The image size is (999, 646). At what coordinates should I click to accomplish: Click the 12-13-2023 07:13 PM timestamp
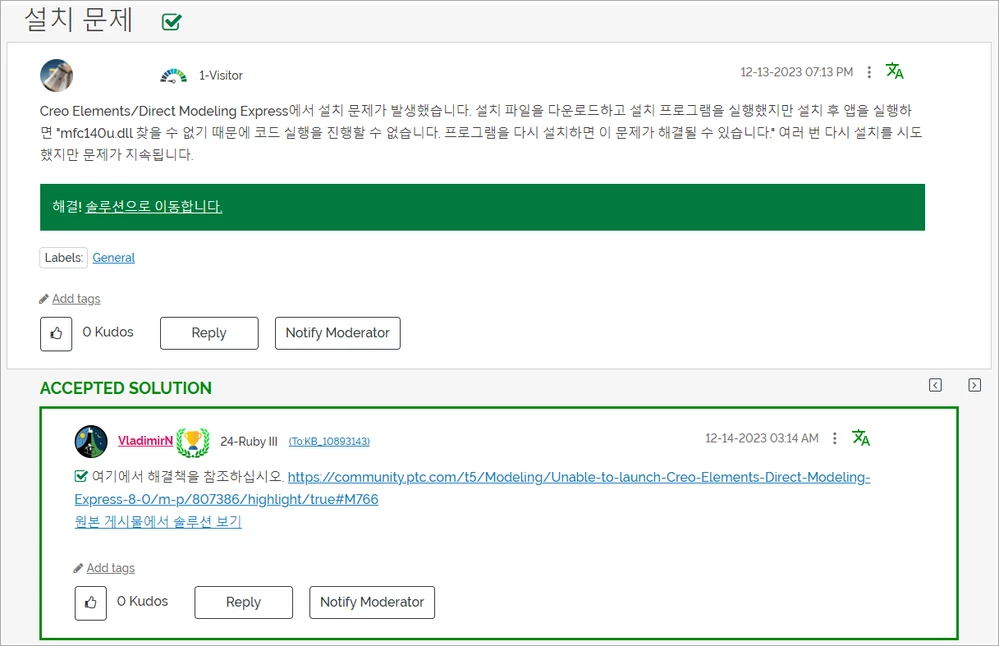[796, 72]
